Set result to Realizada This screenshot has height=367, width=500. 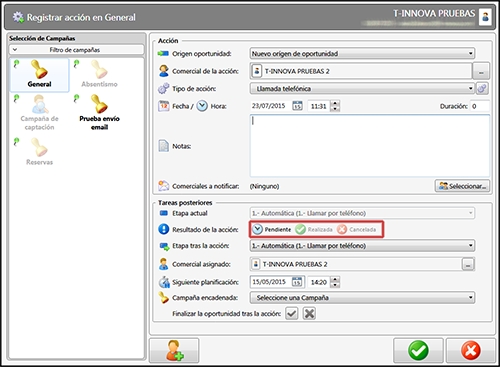coord(314,229)
